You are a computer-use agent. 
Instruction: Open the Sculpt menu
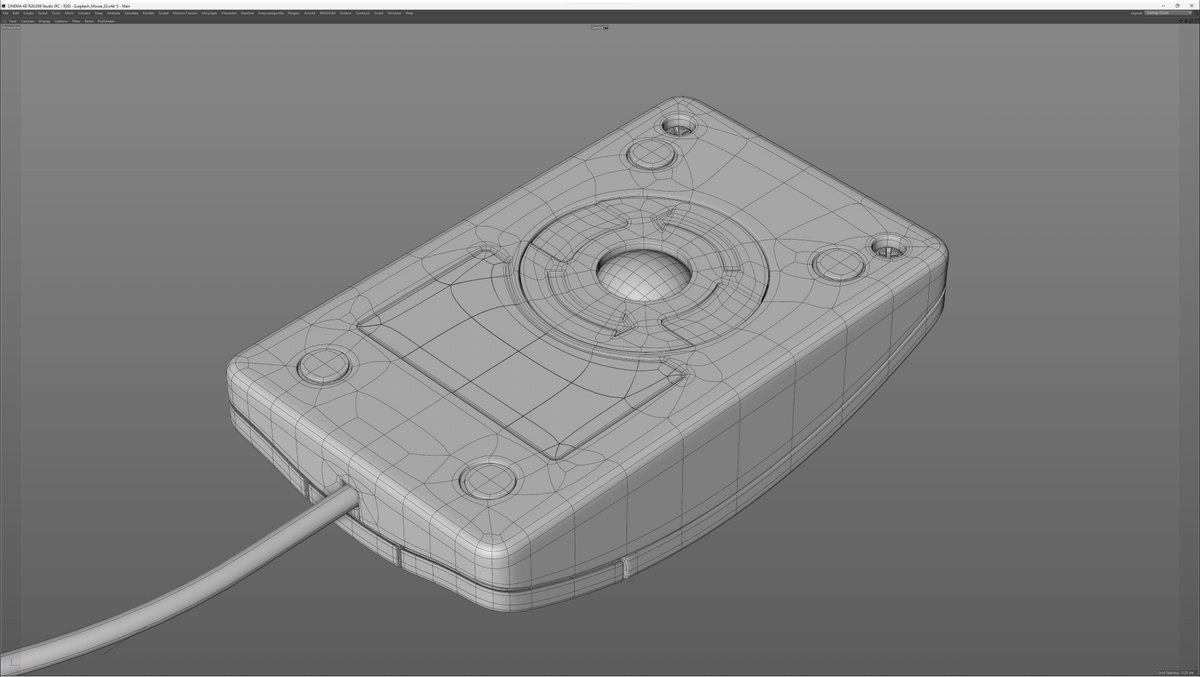point(163,13)
